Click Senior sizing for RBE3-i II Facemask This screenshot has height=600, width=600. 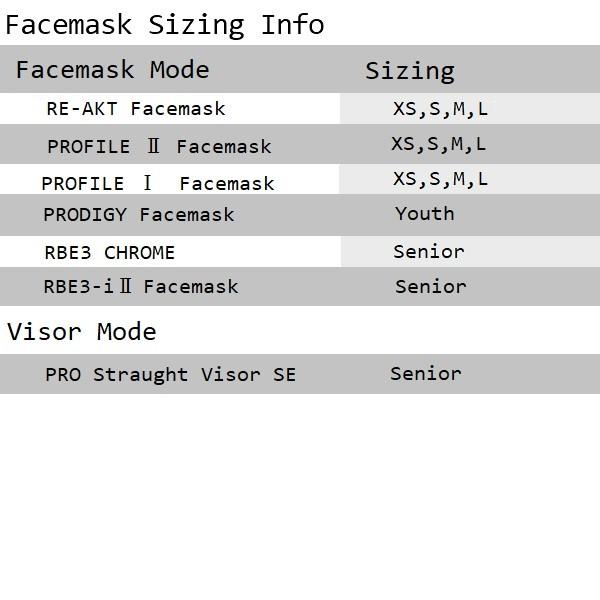pyautogui.click(x=431, y=287)
